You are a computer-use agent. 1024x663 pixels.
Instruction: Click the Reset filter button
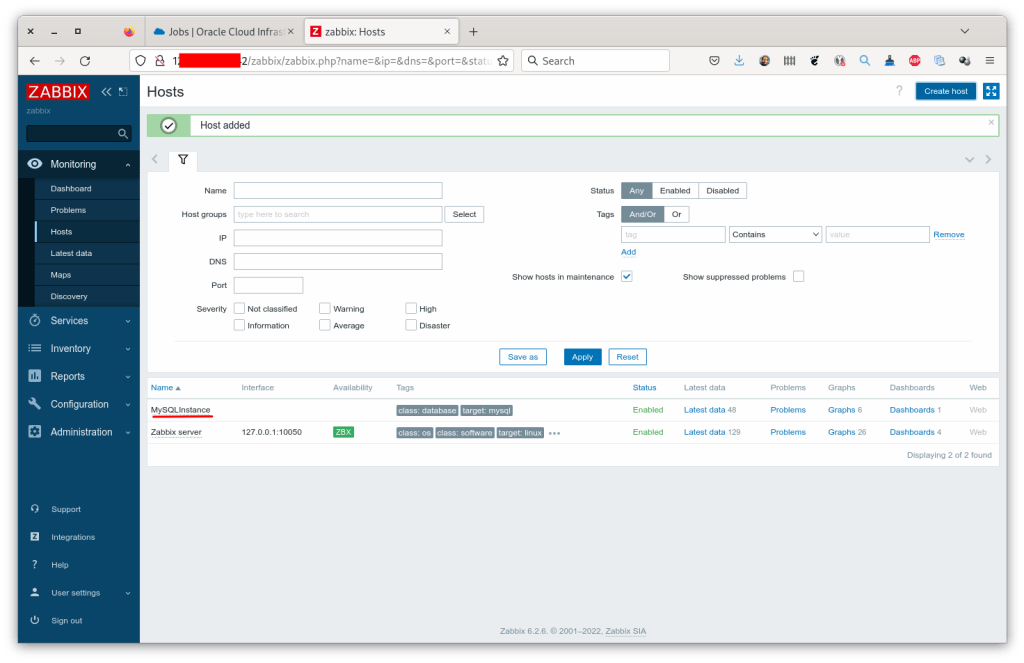click(x=627, y=357)
